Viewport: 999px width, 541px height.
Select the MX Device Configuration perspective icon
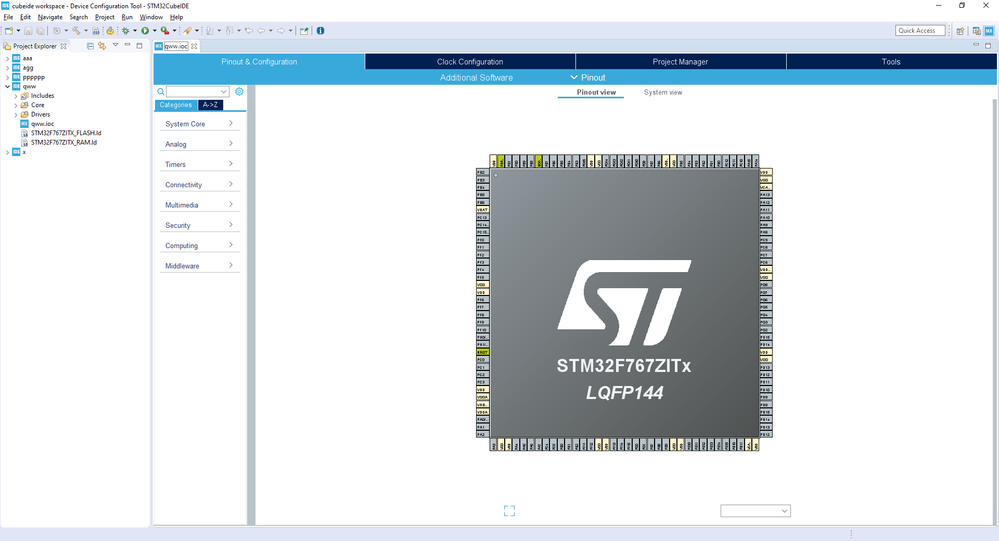989,31
